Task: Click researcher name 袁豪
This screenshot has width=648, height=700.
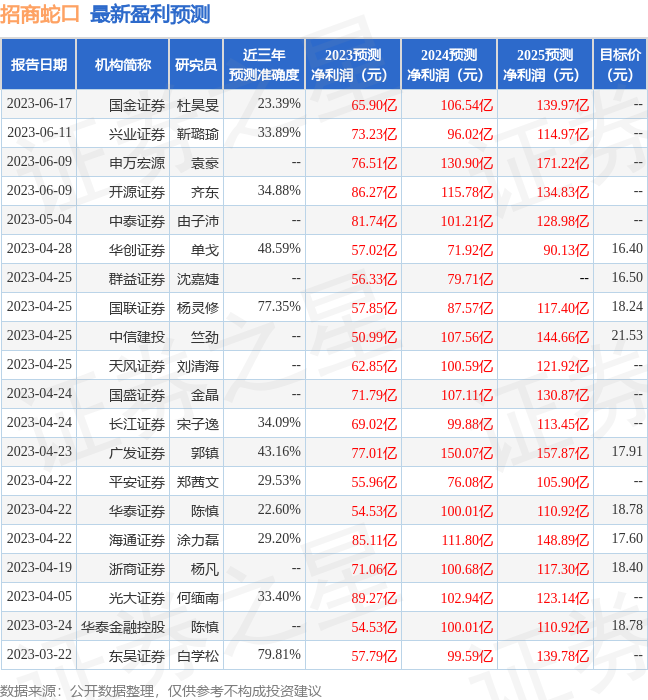Action: (x=205, y=163)
